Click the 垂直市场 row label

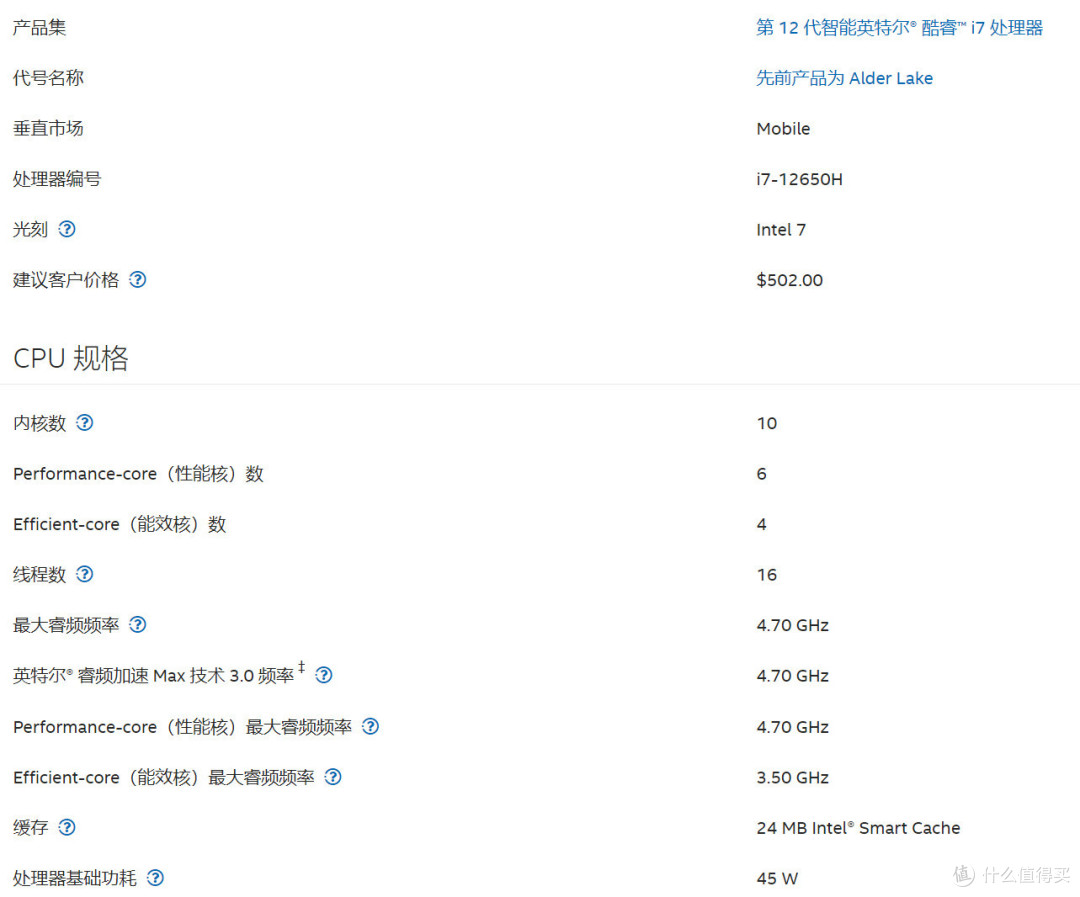pos(48,128)
